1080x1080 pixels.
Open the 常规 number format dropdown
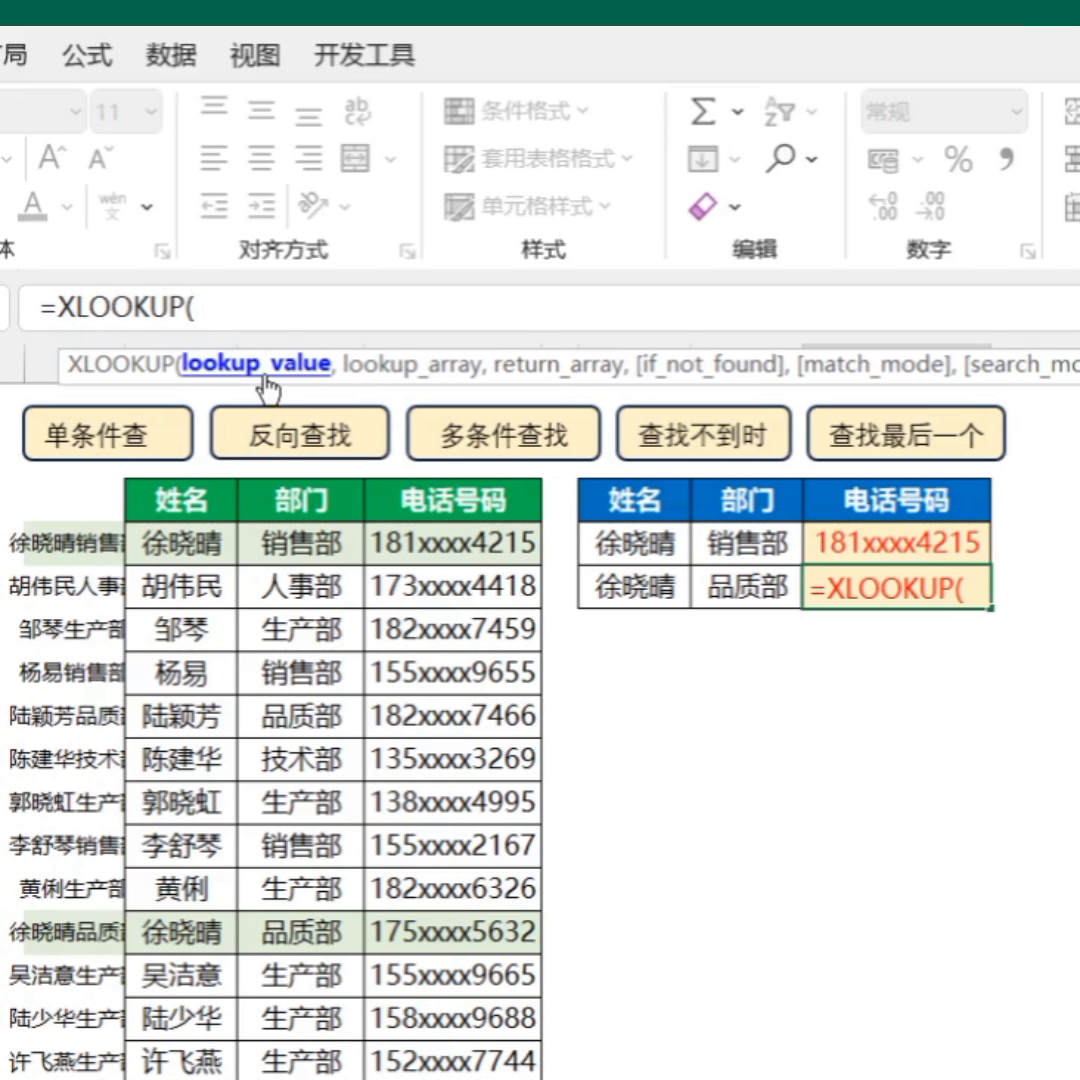pos(944,111)
